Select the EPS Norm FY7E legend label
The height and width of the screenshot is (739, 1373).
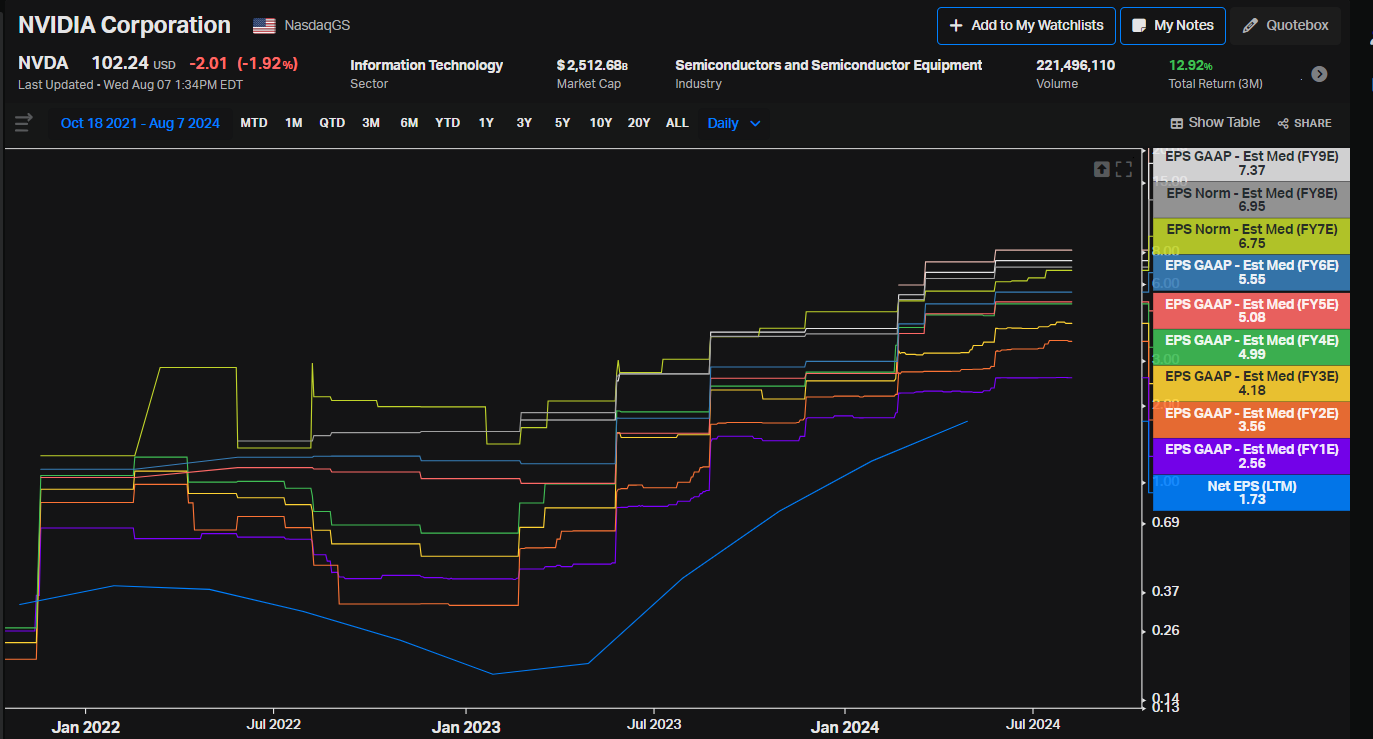click(x=1251, y=236)
